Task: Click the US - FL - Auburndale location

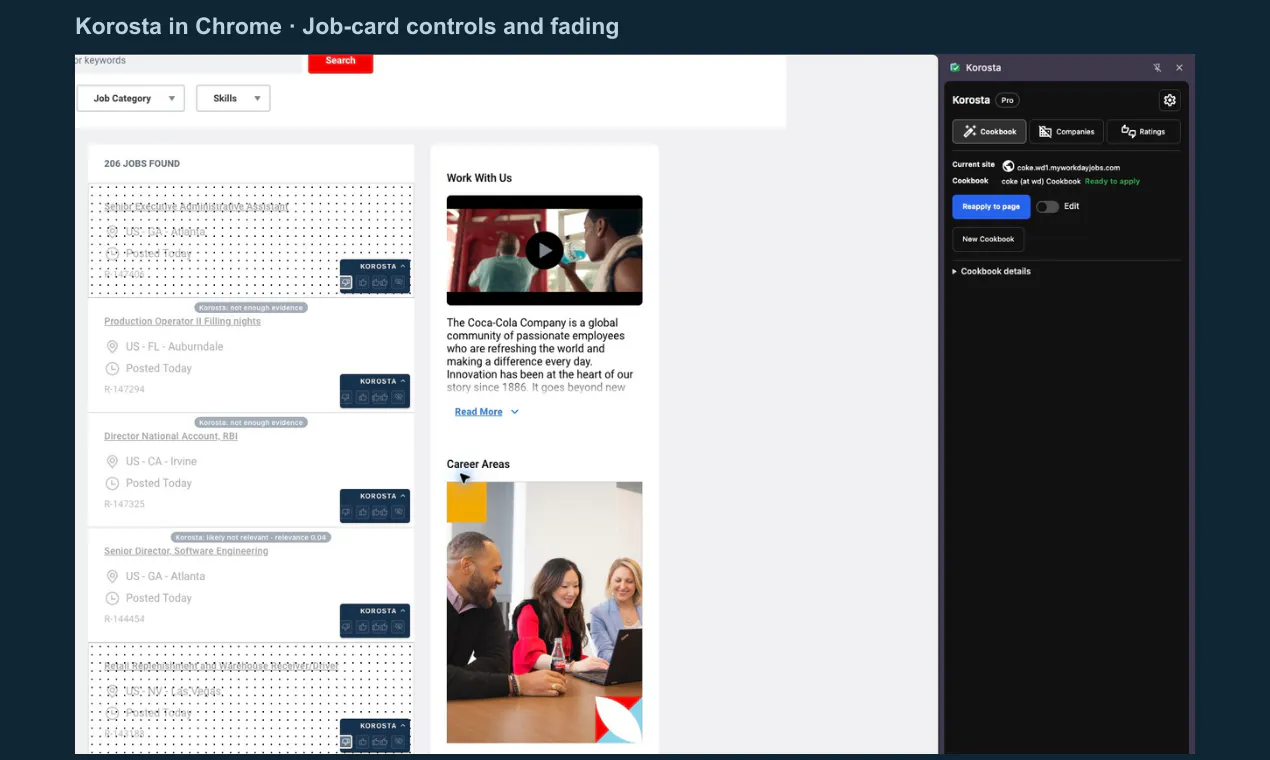Action: point(175,347)
